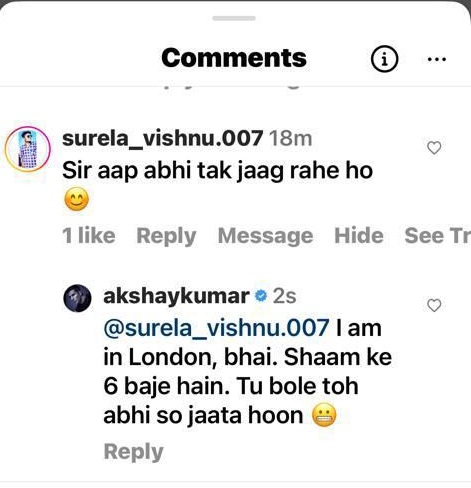Open akshaykumar's profile avatar
The height and width of the screenshot is (488, 471).
click(x=77, y=298)
